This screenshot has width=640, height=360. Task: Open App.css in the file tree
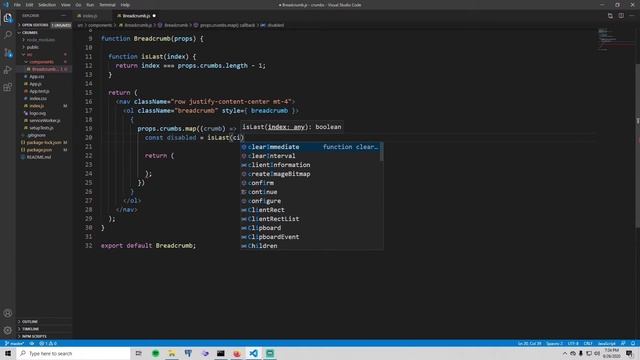click(x=44, y=77)
